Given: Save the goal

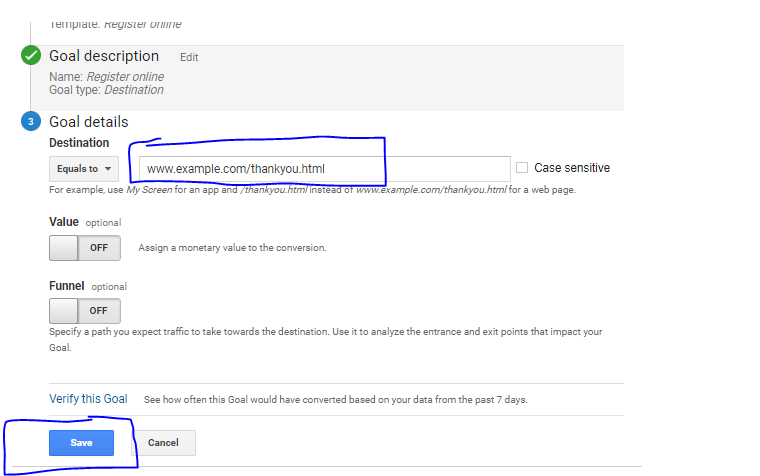Looking at the screenshot, I should [81, 443].
